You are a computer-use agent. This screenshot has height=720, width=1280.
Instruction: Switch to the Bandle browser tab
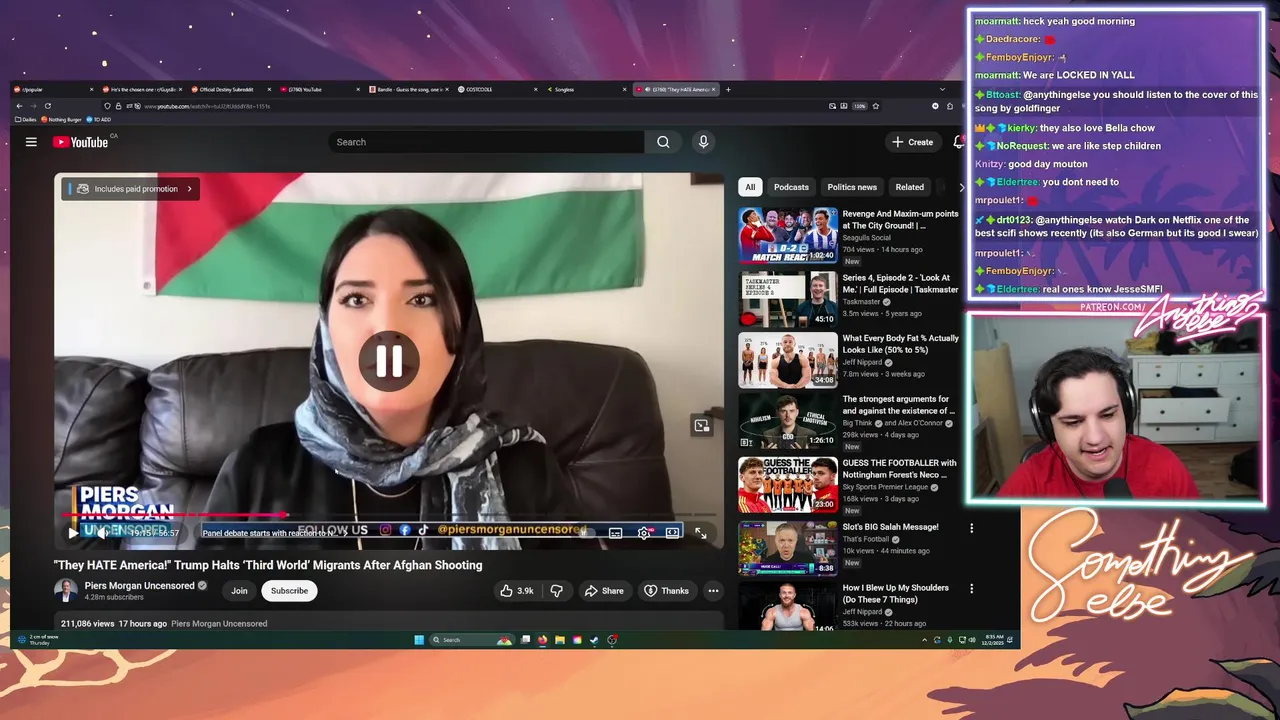point(408,90)
